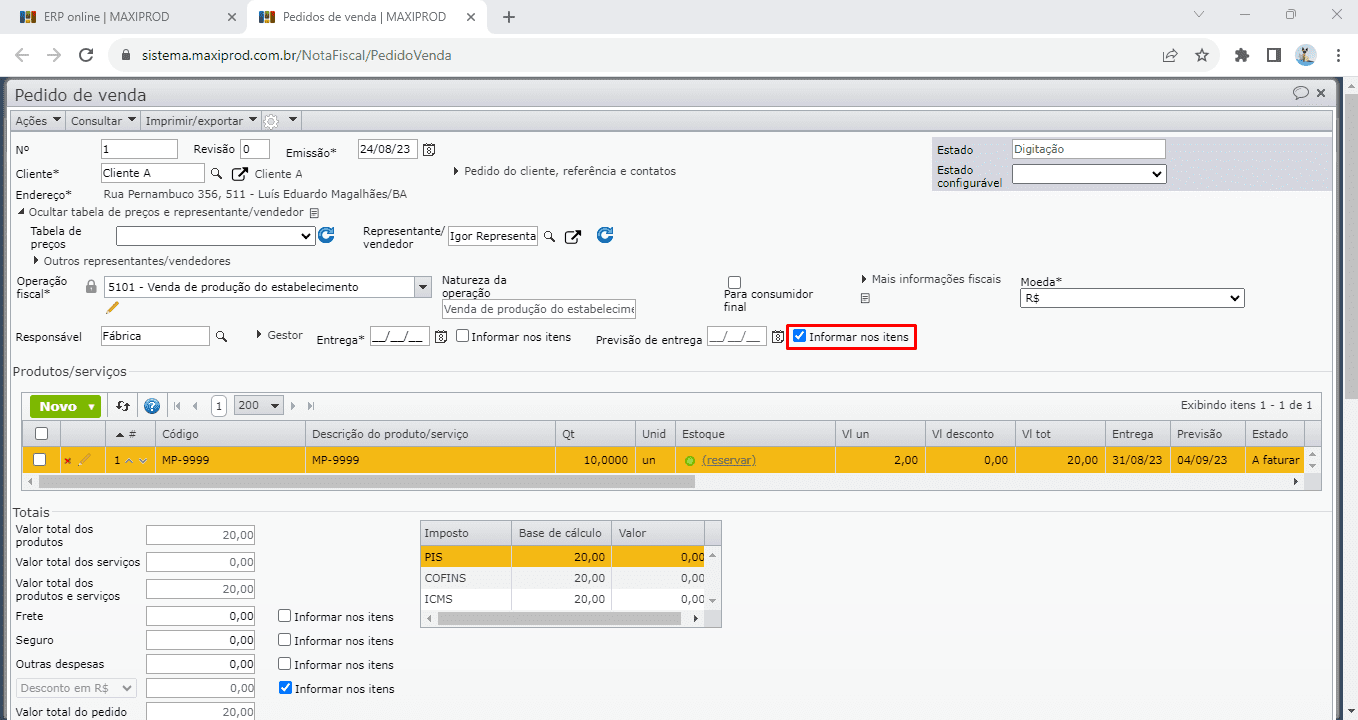1358x720 pixels.
Task: Open the Desconto em R$ dropdown
Action: [76, 688]
